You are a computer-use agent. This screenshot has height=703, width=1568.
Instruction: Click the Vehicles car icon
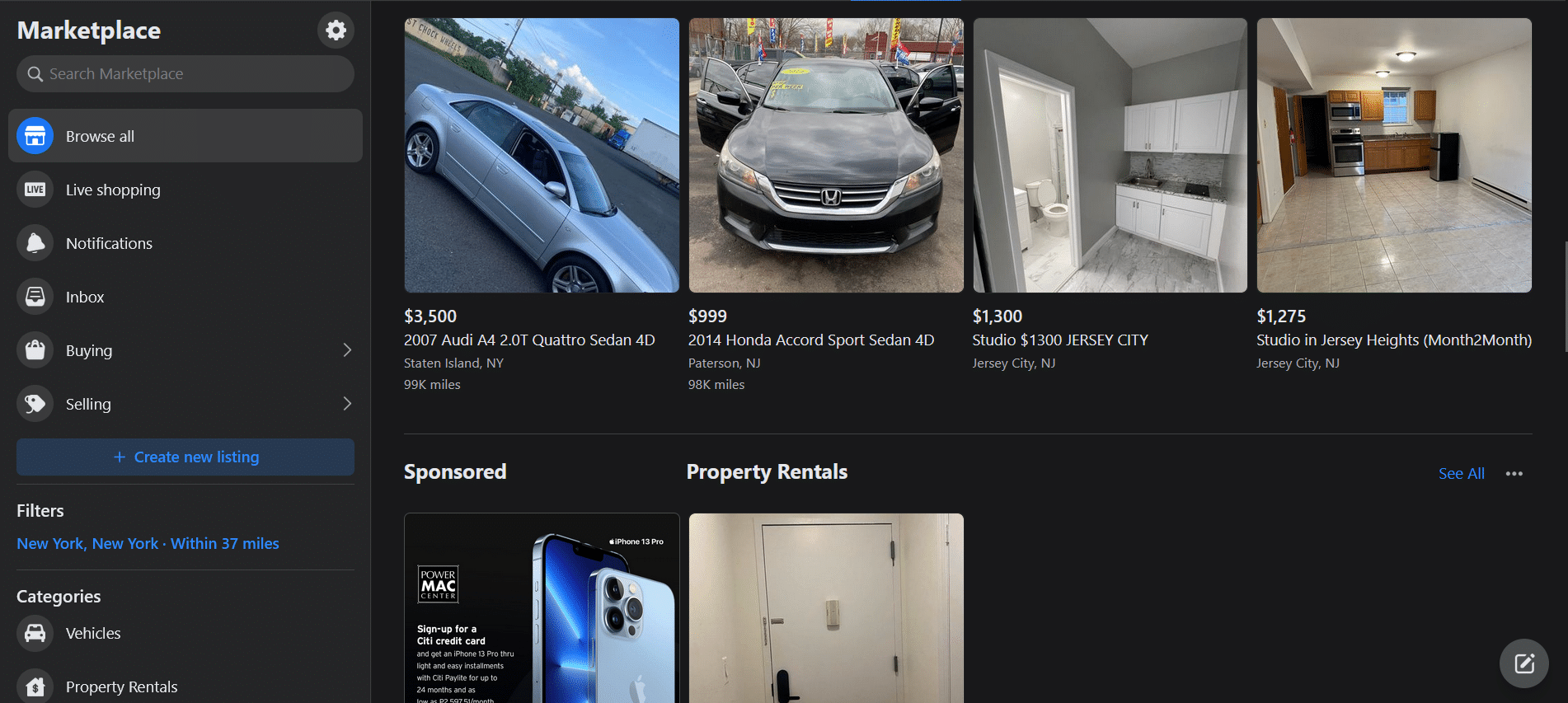(35, 633)
